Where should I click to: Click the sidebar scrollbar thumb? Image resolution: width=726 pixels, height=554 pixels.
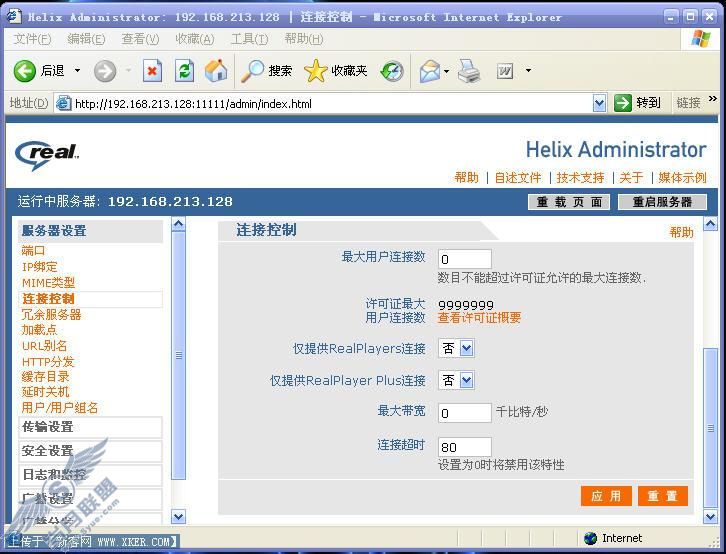pyautogui.click(x=179, y=355)
